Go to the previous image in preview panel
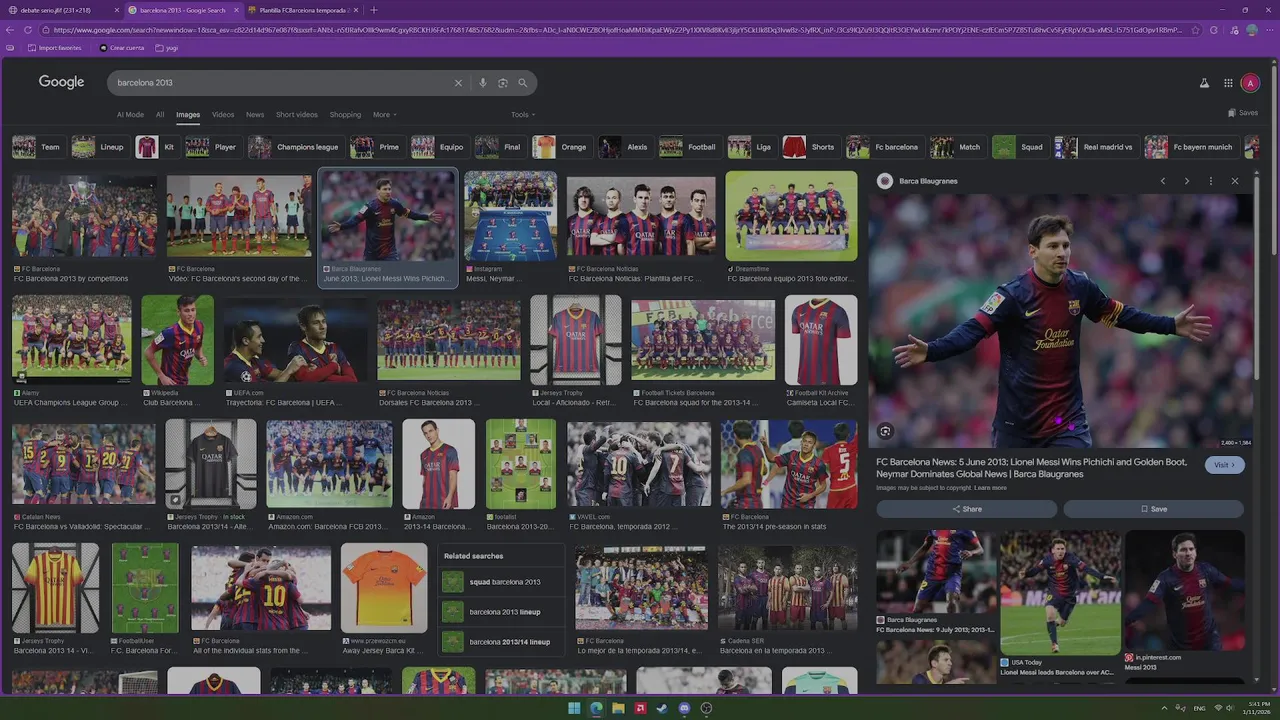The image size is (1280, 720). coord(1163,181)
